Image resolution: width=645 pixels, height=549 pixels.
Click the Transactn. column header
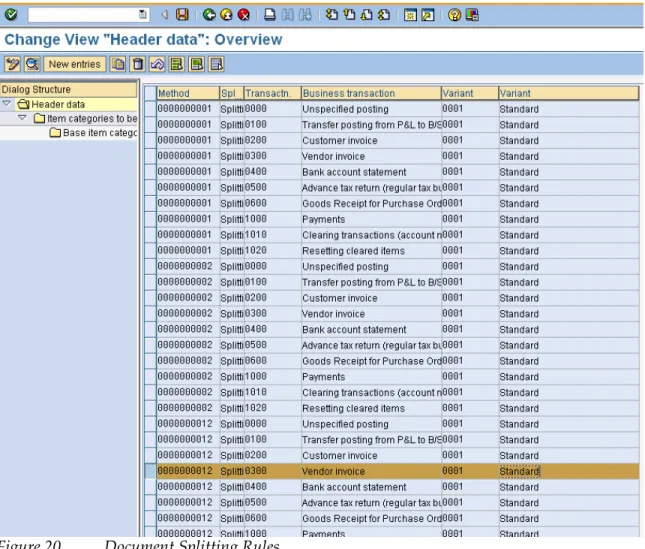pos(273,93)
